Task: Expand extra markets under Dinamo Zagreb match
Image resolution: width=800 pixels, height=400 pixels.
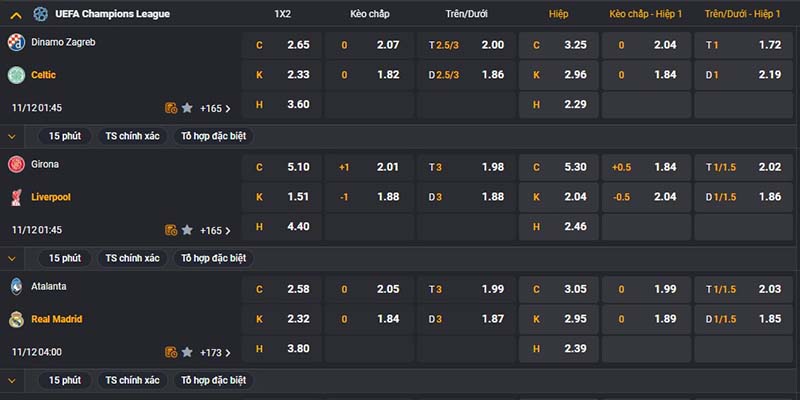Action: [12, 137]
